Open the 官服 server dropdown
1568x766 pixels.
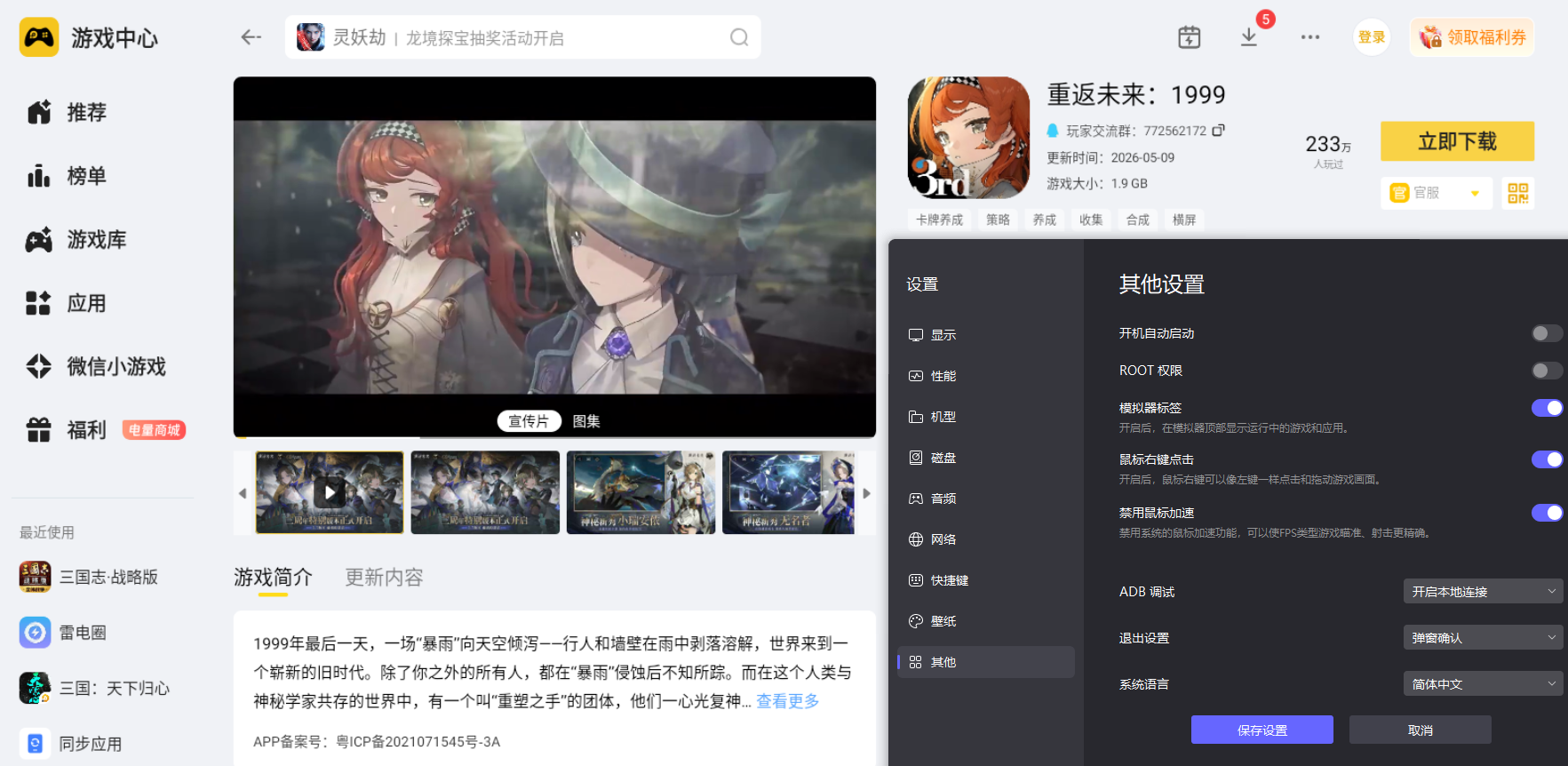[x=1437, y=193]
